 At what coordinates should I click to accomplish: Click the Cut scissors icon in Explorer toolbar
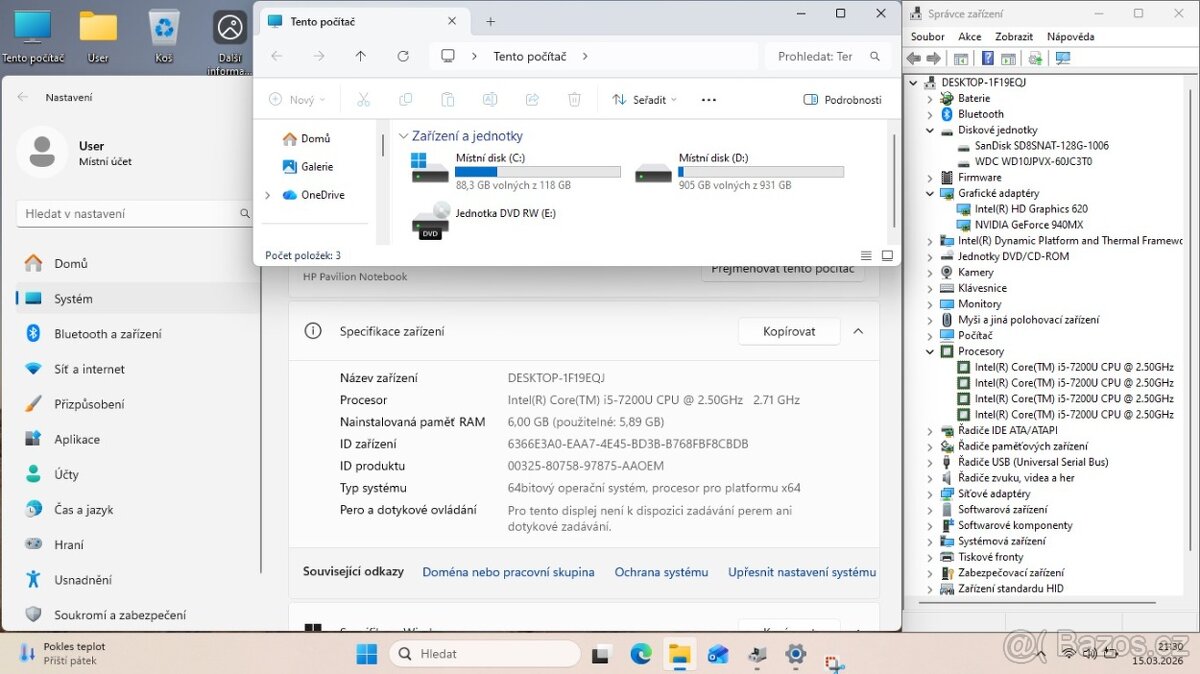coord(364,99)
